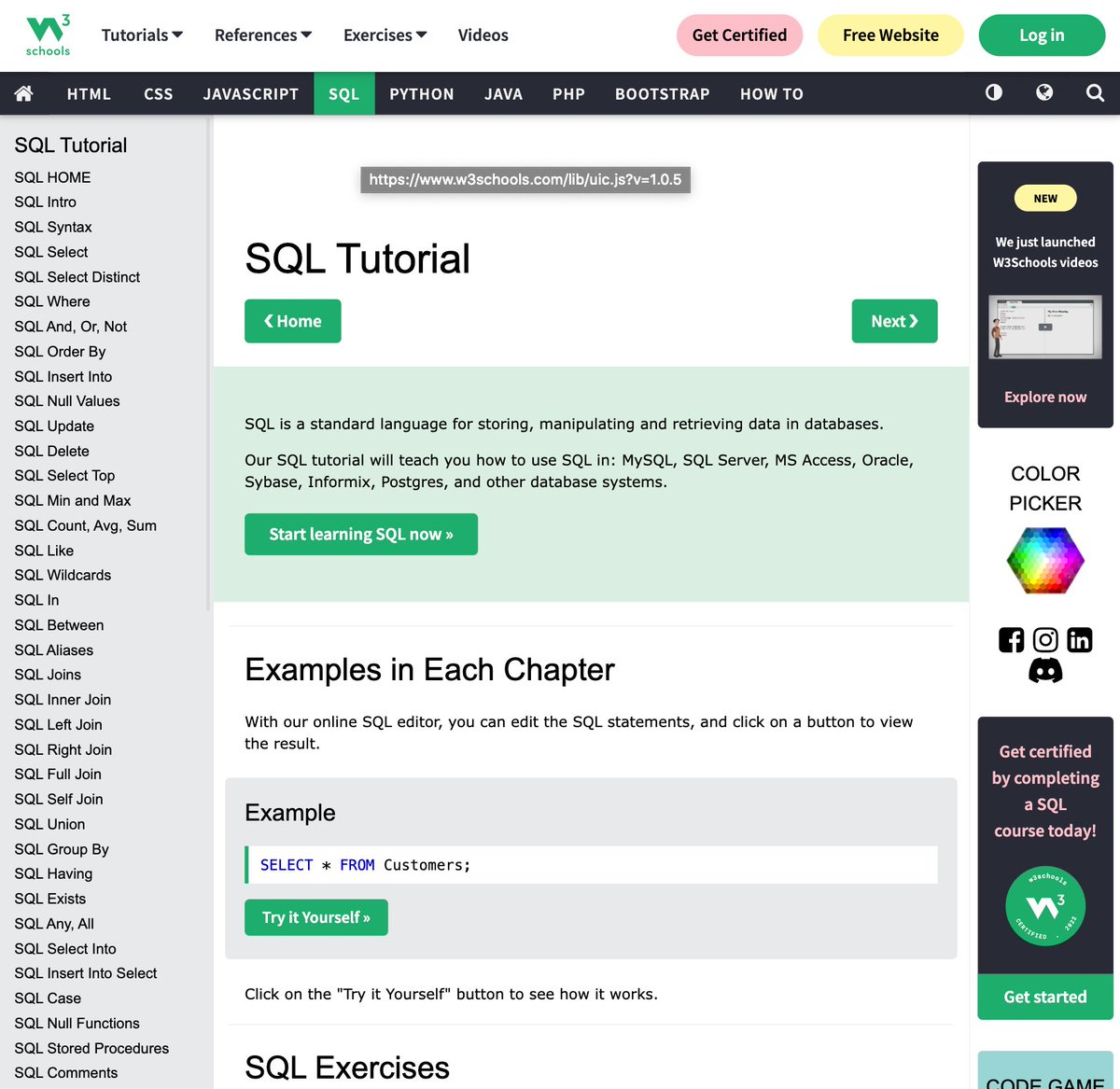This screenshot has width=1120, height=1089.
Task: Open SQL Syntax in sidebar
Action: tap(53, 227)
